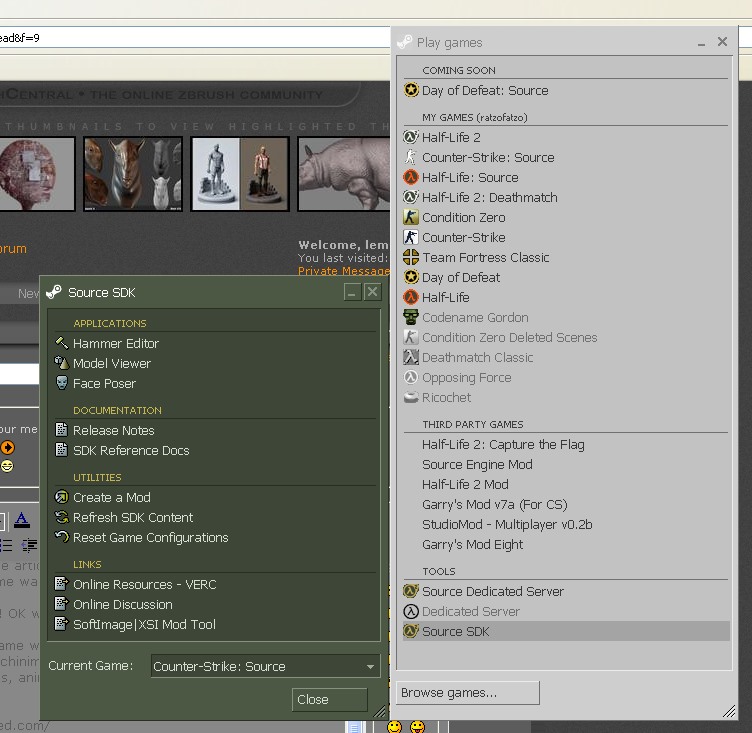
Task: Click the original Half-Life icon
Action: pos(411,297)
